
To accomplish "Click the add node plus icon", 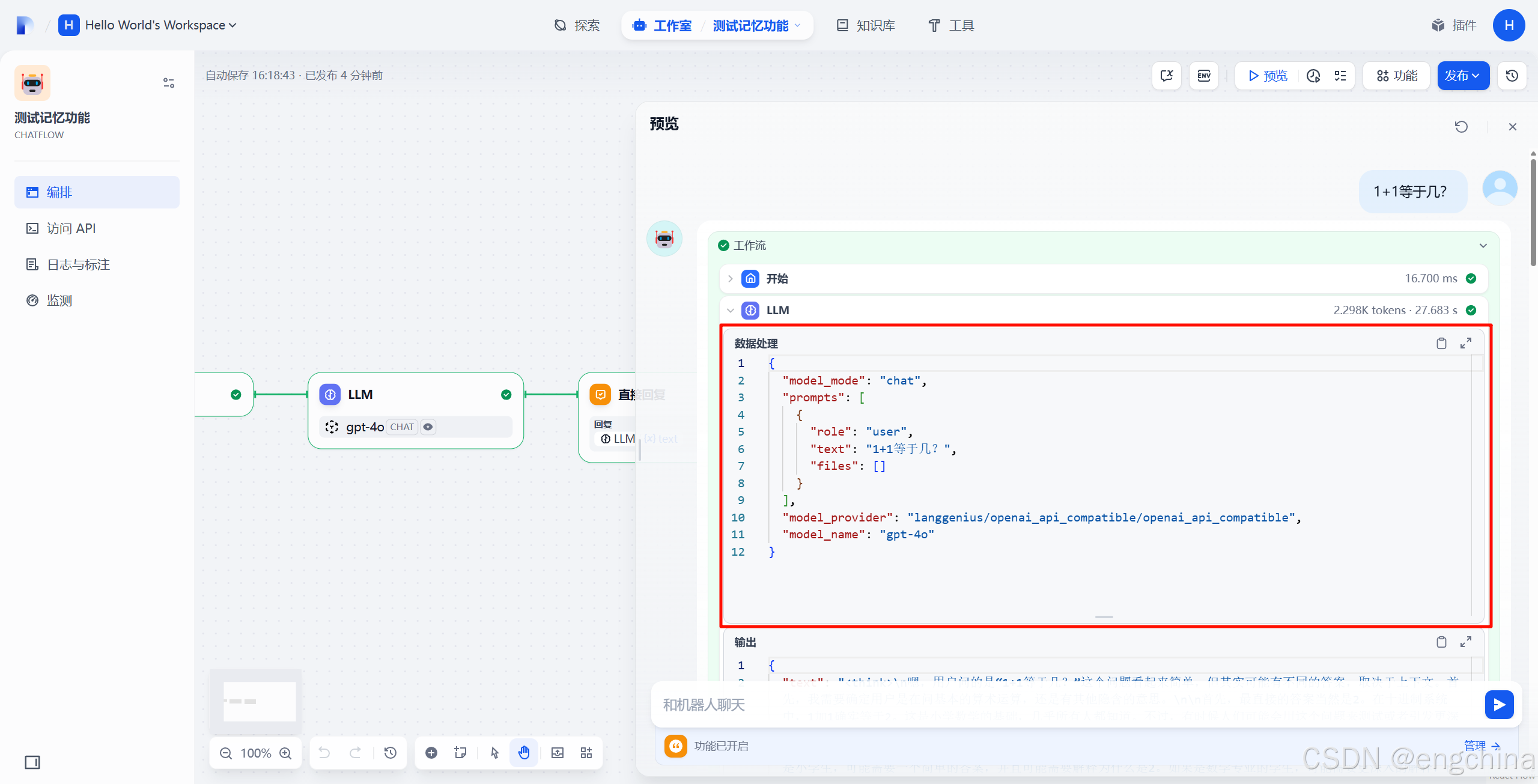I will pyautogui.click(x=431, y=753).
